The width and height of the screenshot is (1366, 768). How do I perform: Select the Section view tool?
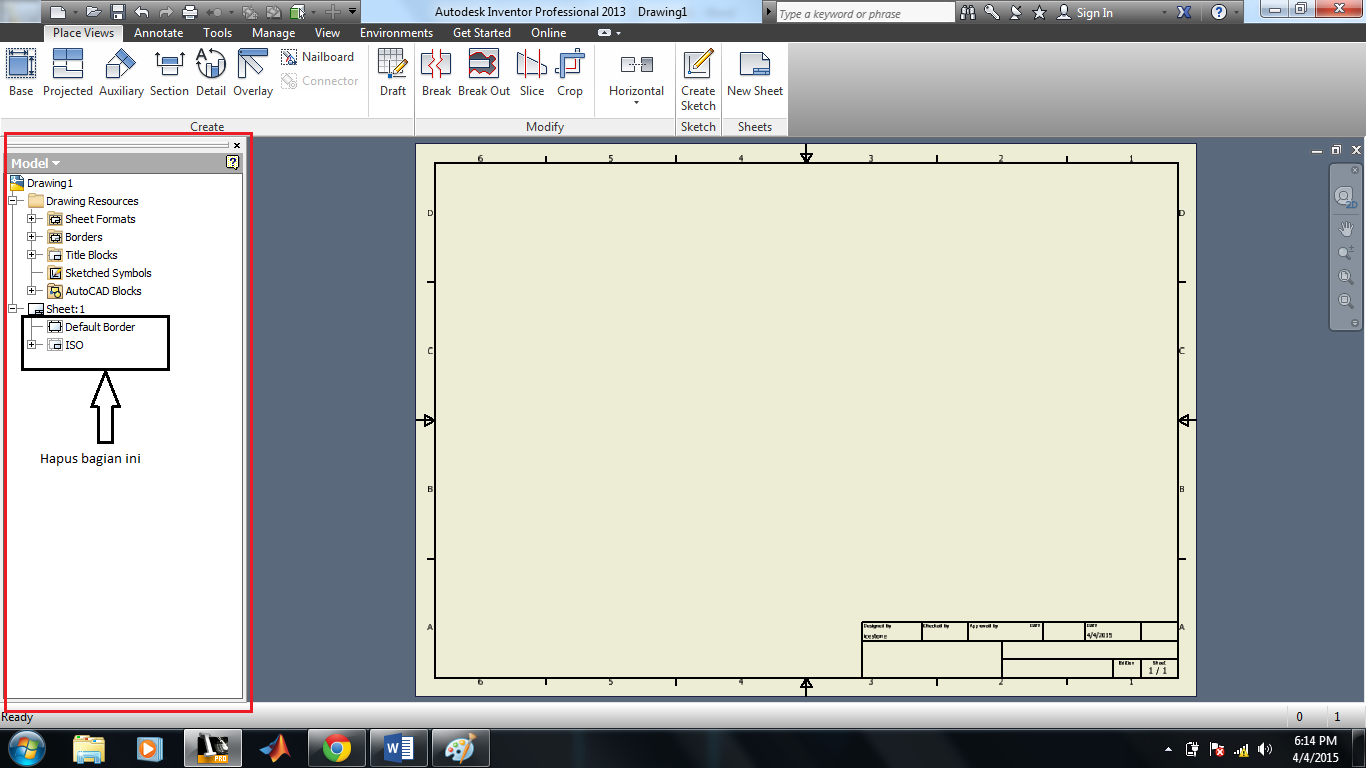169,73
